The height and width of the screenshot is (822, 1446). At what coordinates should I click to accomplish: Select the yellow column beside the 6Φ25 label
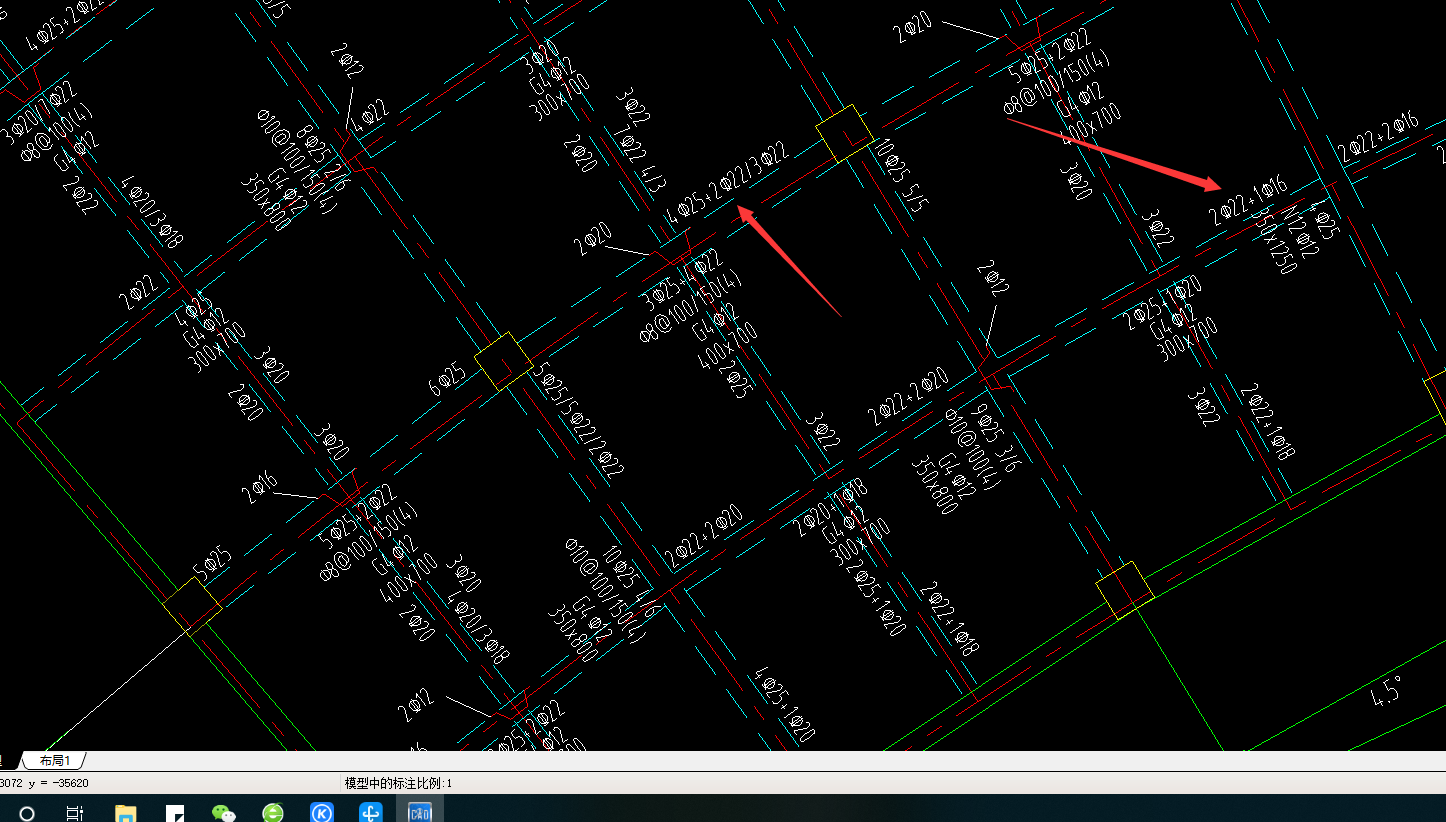[x=503, y=361]
